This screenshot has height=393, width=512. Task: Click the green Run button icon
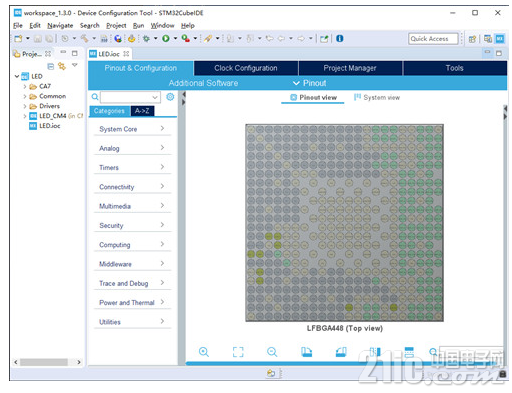click(166, 39)
